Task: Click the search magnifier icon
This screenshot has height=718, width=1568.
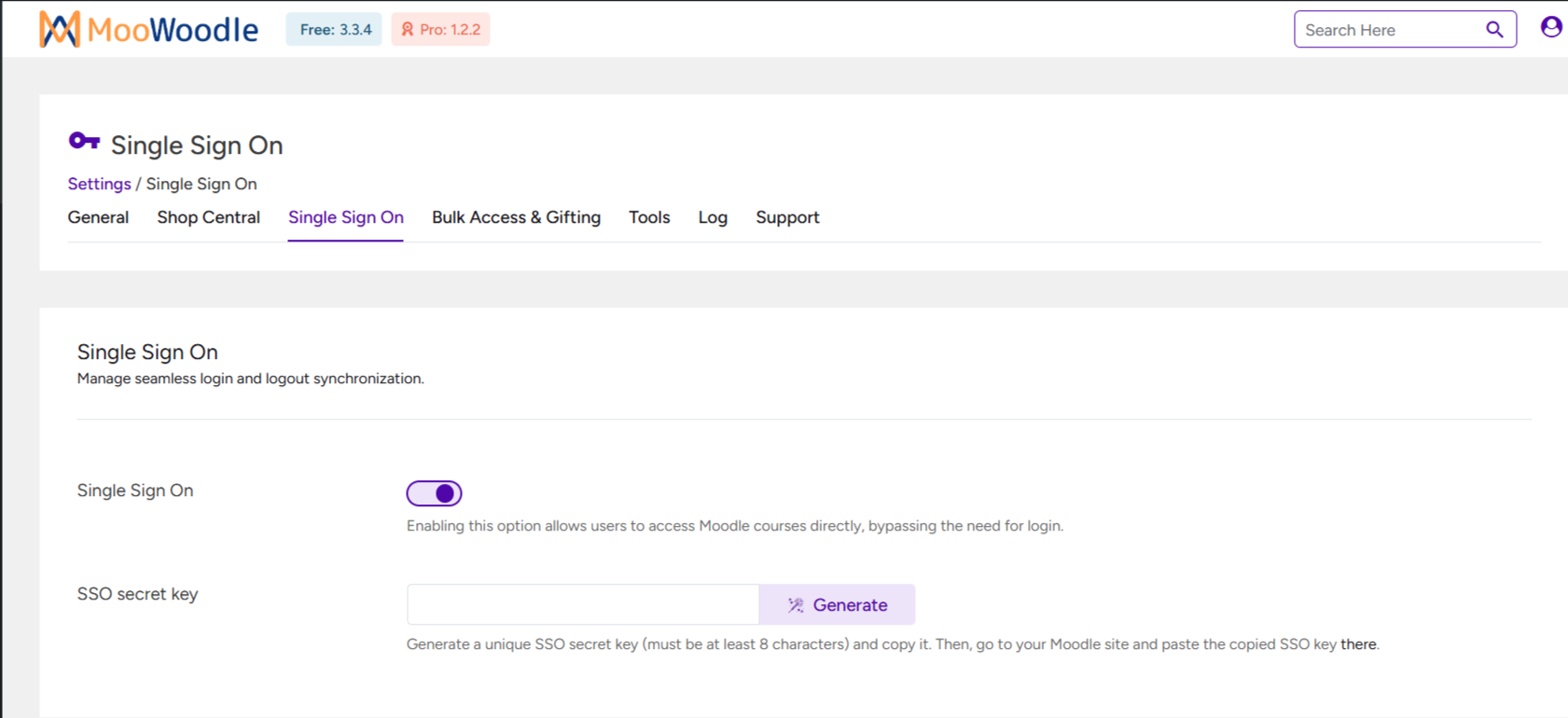Action: 1494,30
